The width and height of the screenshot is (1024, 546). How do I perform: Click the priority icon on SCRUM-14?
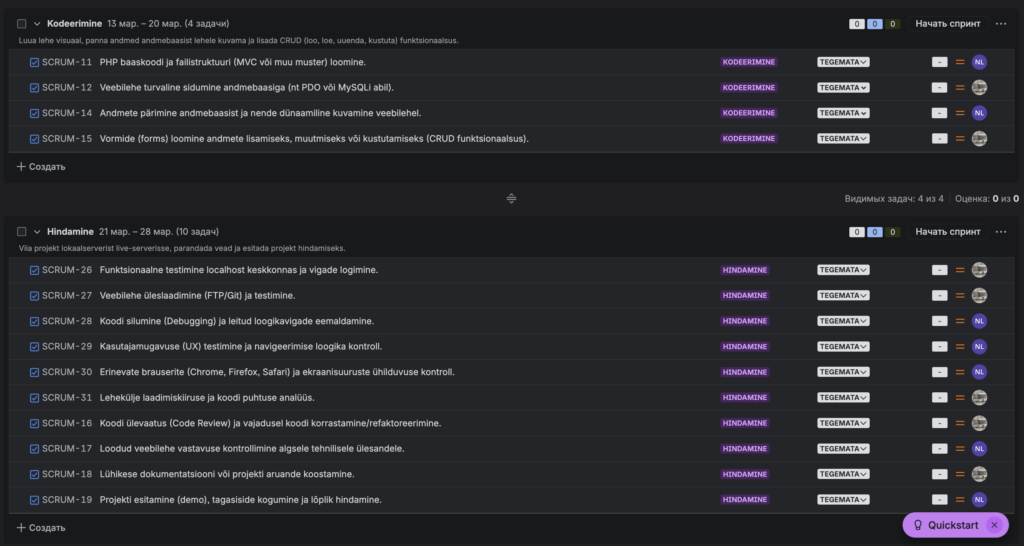(x=960, y=113)
